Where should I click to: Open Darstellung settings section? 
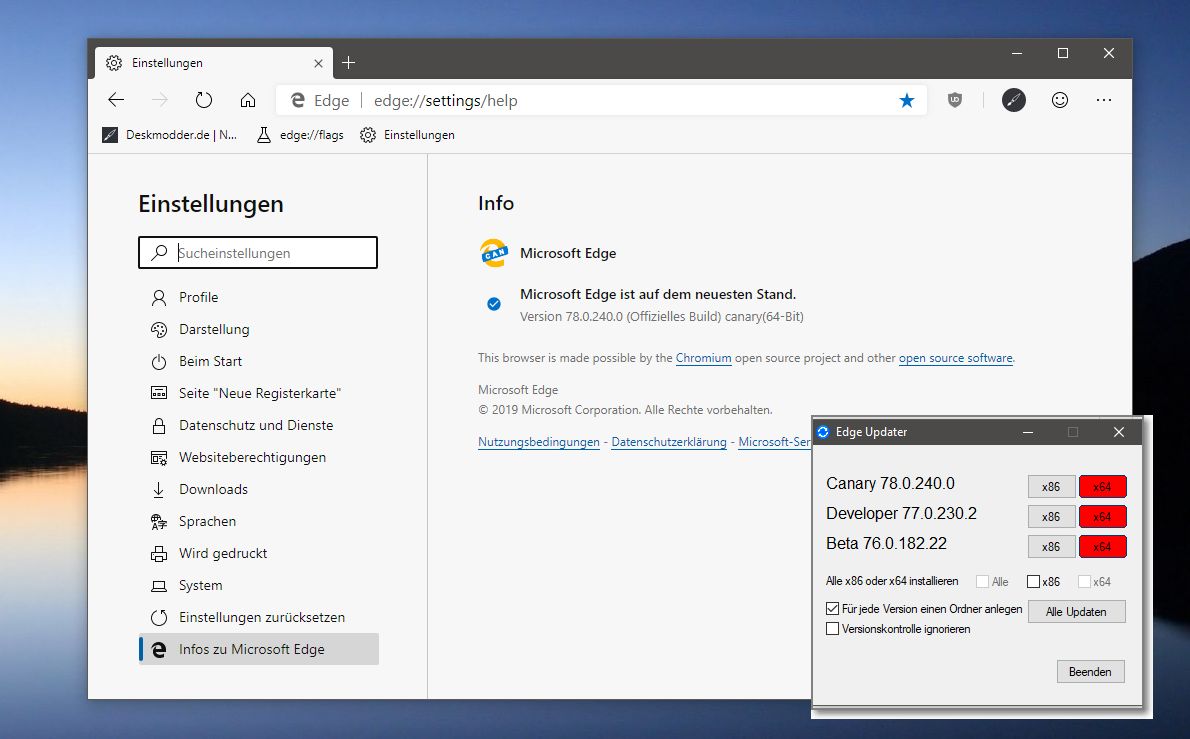[x=259, y=329]
